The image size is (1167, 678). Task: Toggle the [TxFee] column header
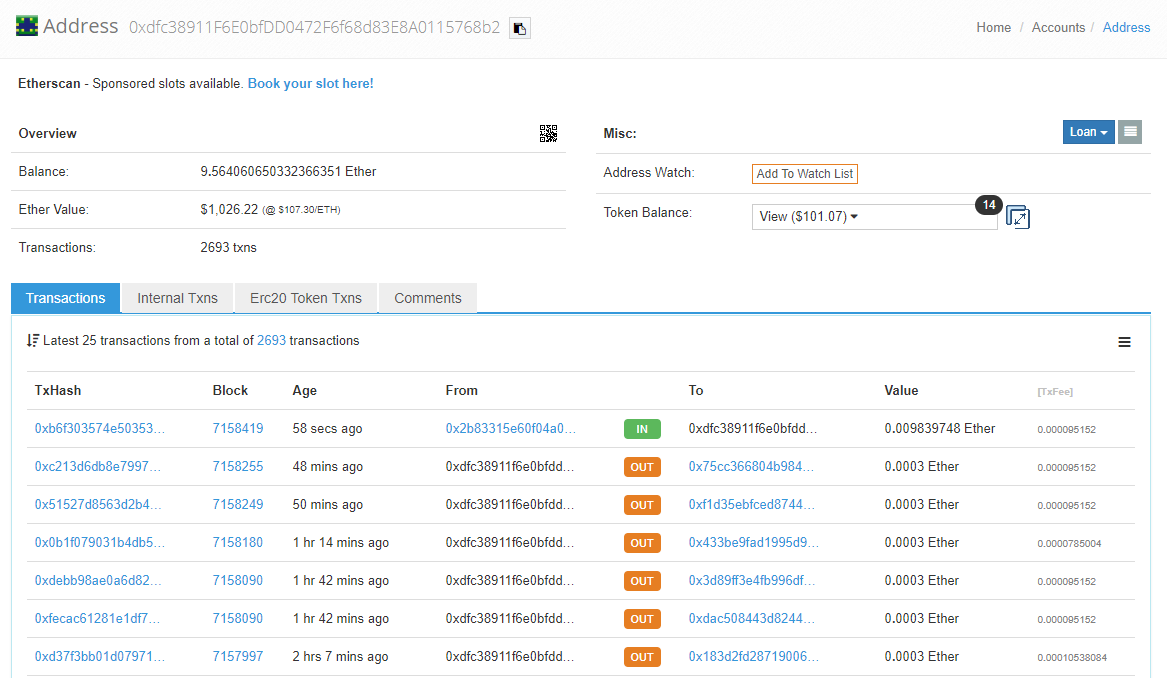pos(1055,392)
